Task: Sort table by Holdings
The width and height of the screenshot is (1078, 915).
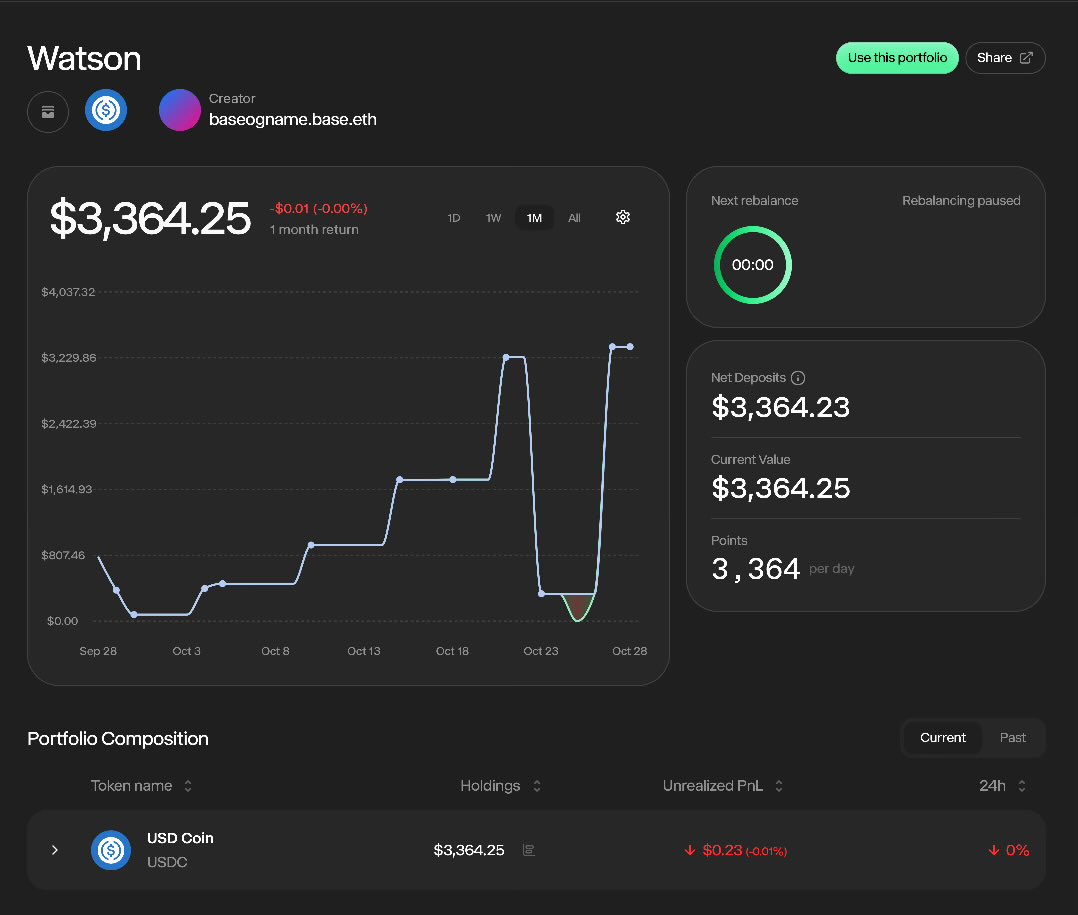Action: click(x=500, y=786)
